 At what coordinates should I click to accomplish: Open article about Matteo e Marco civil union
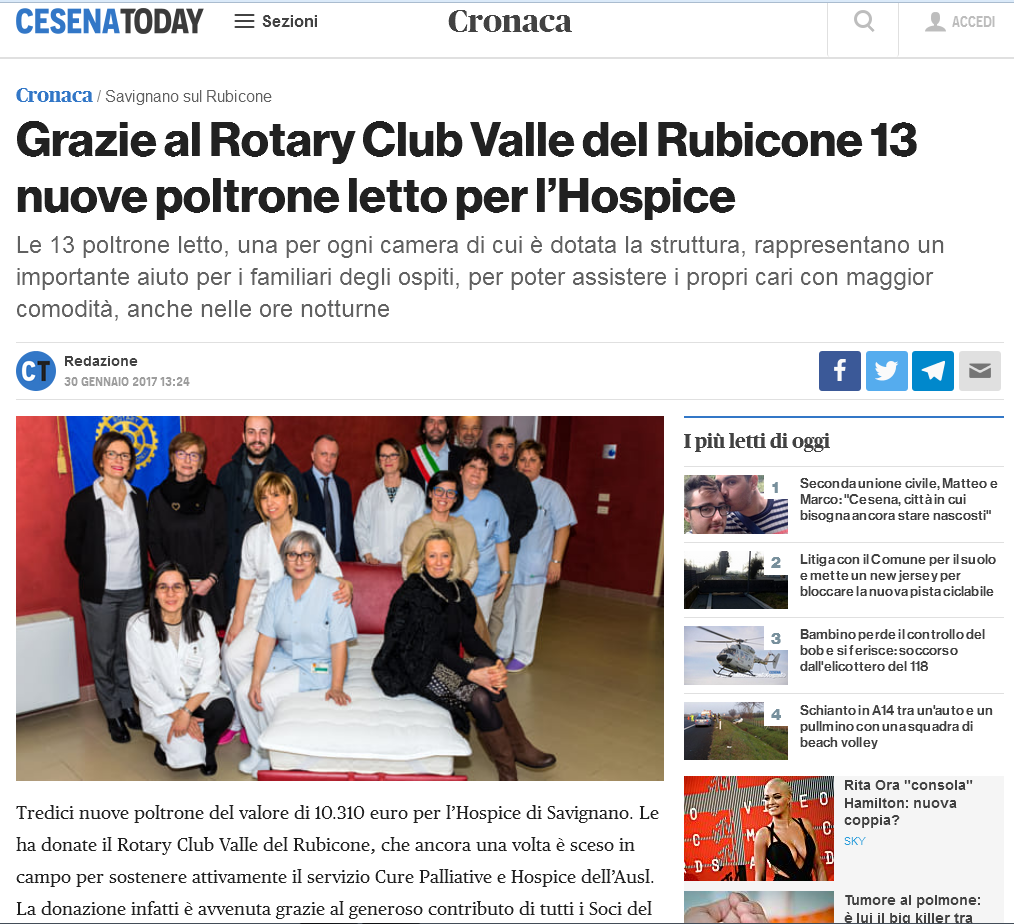(x=898, y=499)
